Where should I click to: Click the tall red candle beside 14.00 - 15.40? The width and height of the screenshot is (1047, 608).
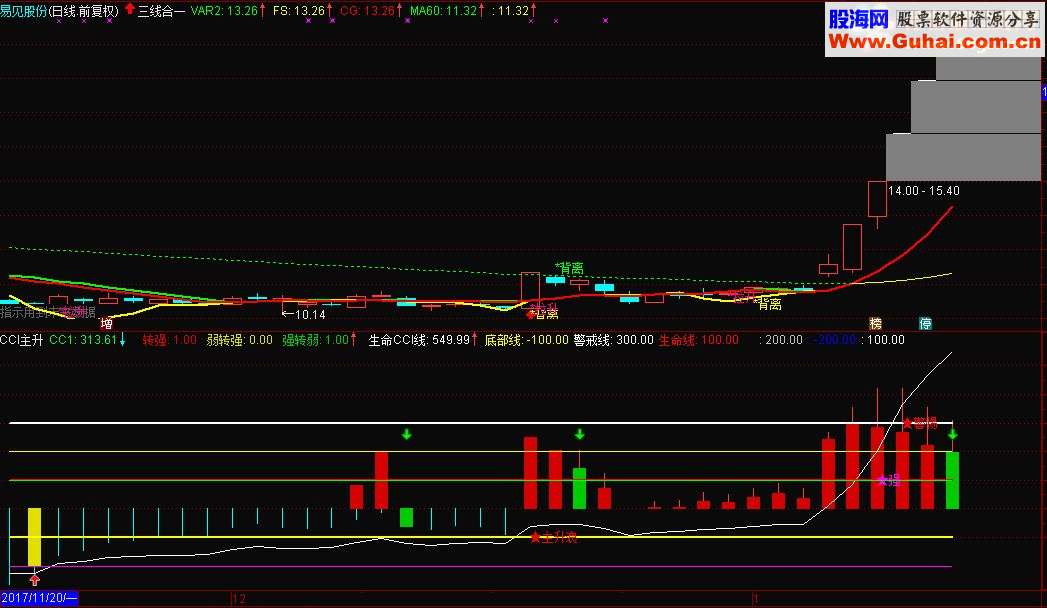(x=877, y=199)
